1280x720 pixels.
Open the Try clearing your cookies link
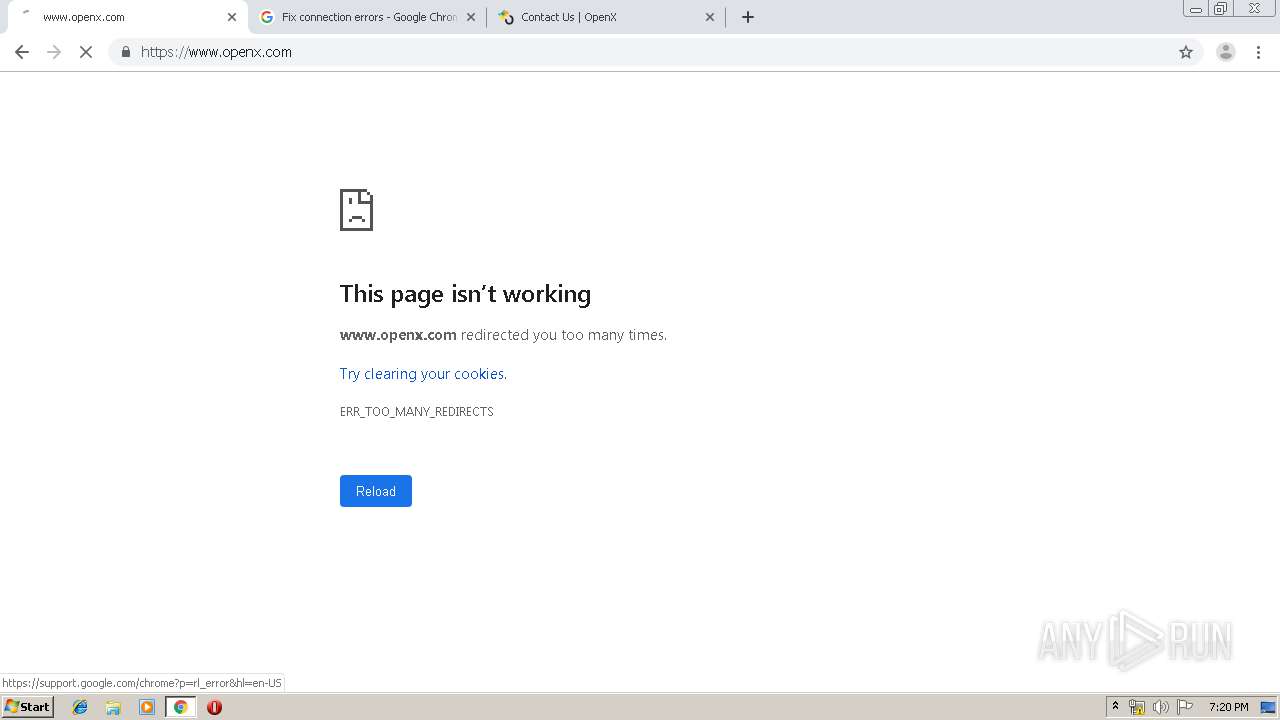pyautogui.click(x=423, y=374)
